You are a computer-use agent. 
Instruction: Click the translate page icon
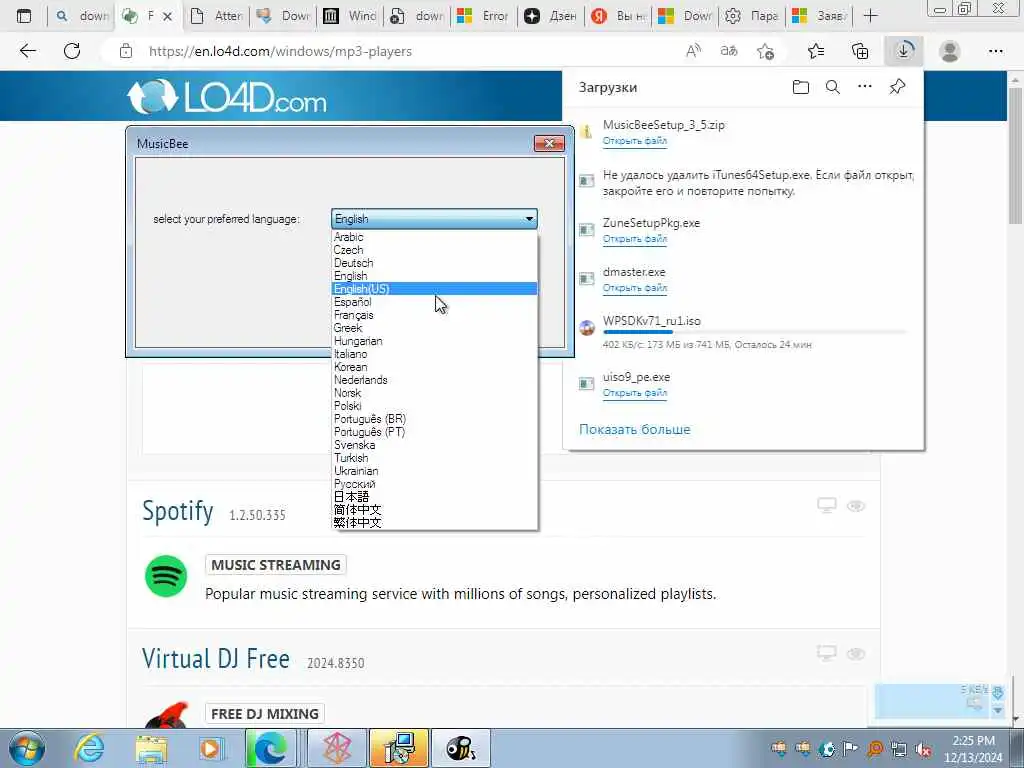729,51
